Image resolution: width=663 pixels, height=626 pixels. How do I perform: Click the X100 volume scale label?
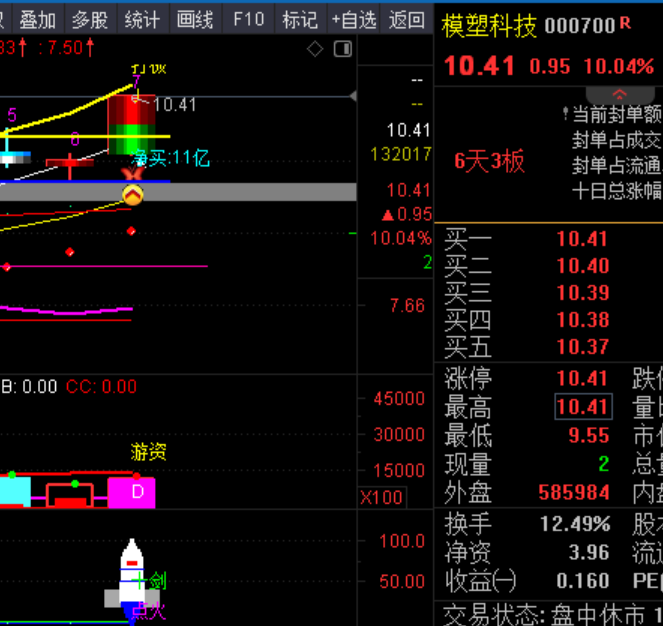click(x=382, y=497)
